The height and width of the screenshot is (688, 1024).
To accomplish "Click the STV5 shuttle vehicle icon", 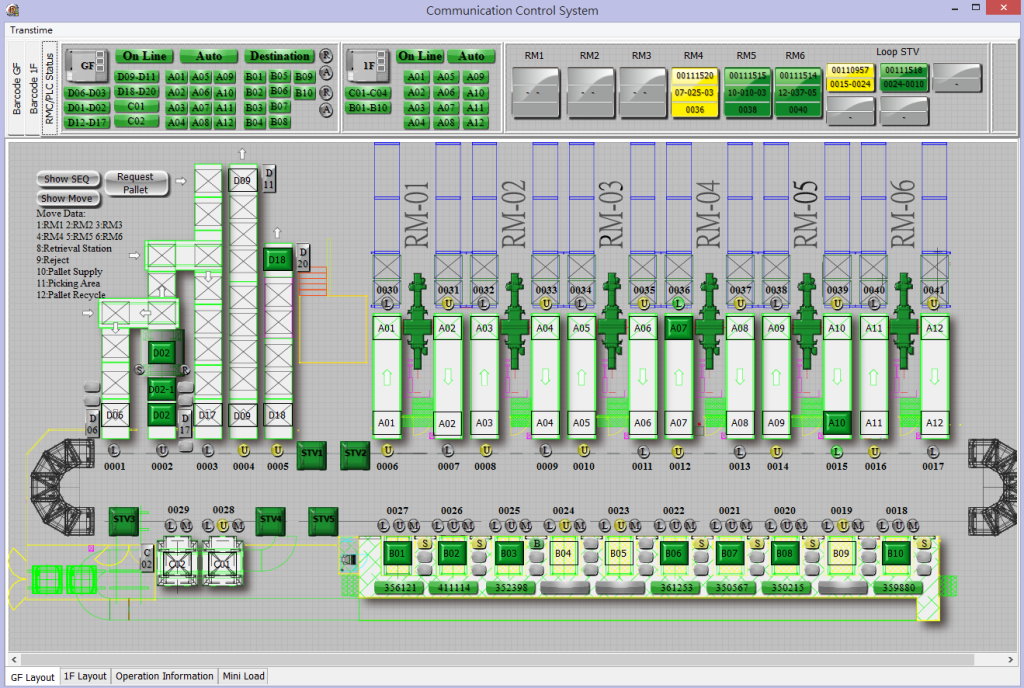I will (x=322, y=520).
